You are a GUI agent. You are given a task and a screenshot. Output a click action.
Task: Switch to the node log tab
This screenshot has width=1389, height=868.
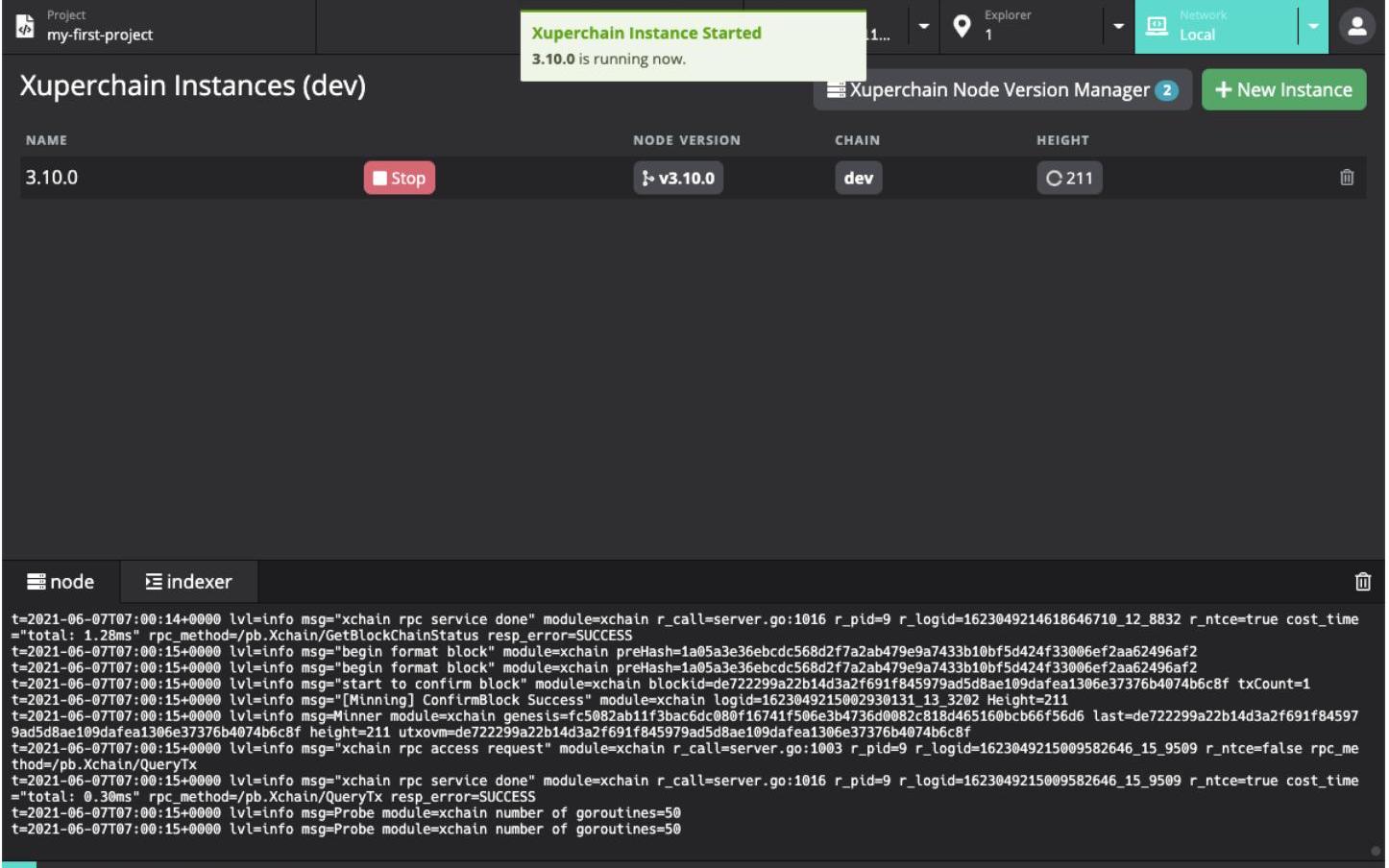[x=61, y=582]
